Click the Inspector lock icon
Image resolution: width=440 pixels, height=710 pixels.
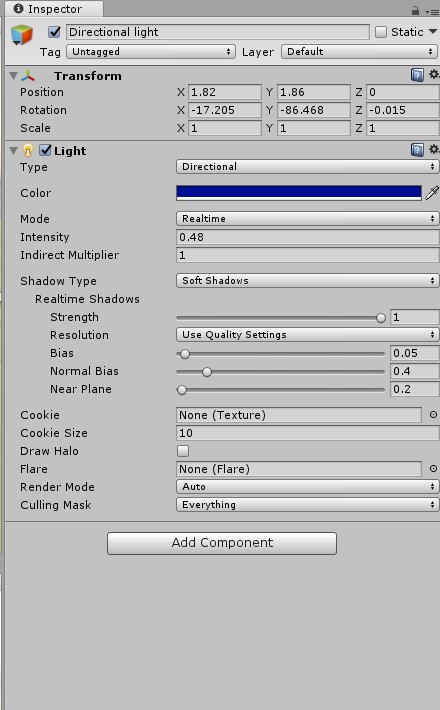415,10
